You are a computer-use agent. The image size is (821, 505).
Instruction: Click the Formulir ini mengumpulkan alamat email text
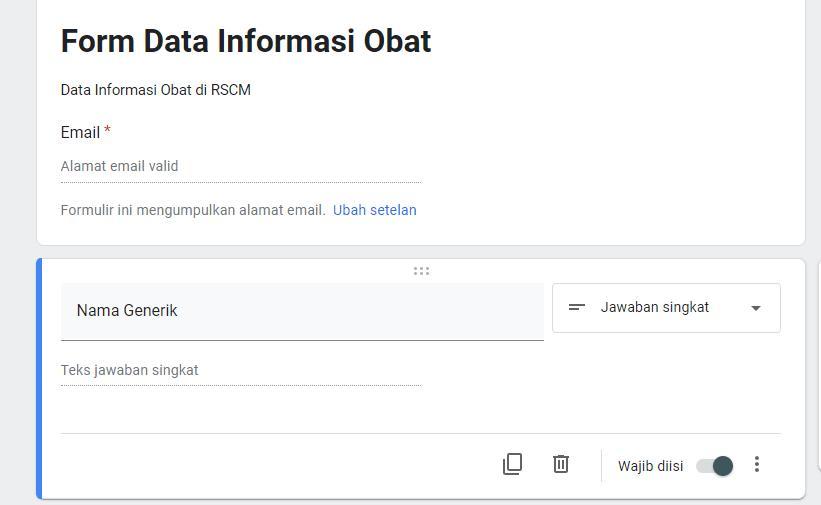coord(193,210)
